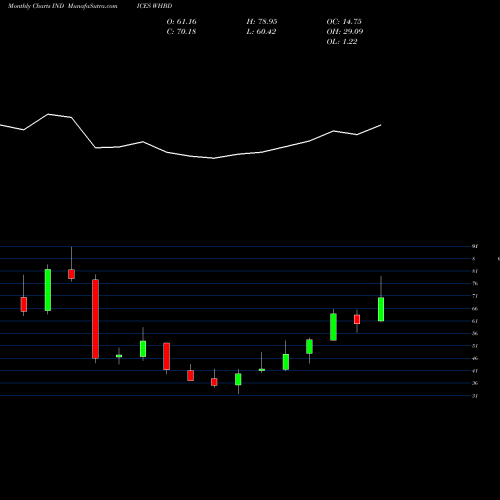This screenshot has width=500, height=500.
Task: Click the tallest red candlestick body
Action: click(x=95, y=319)
